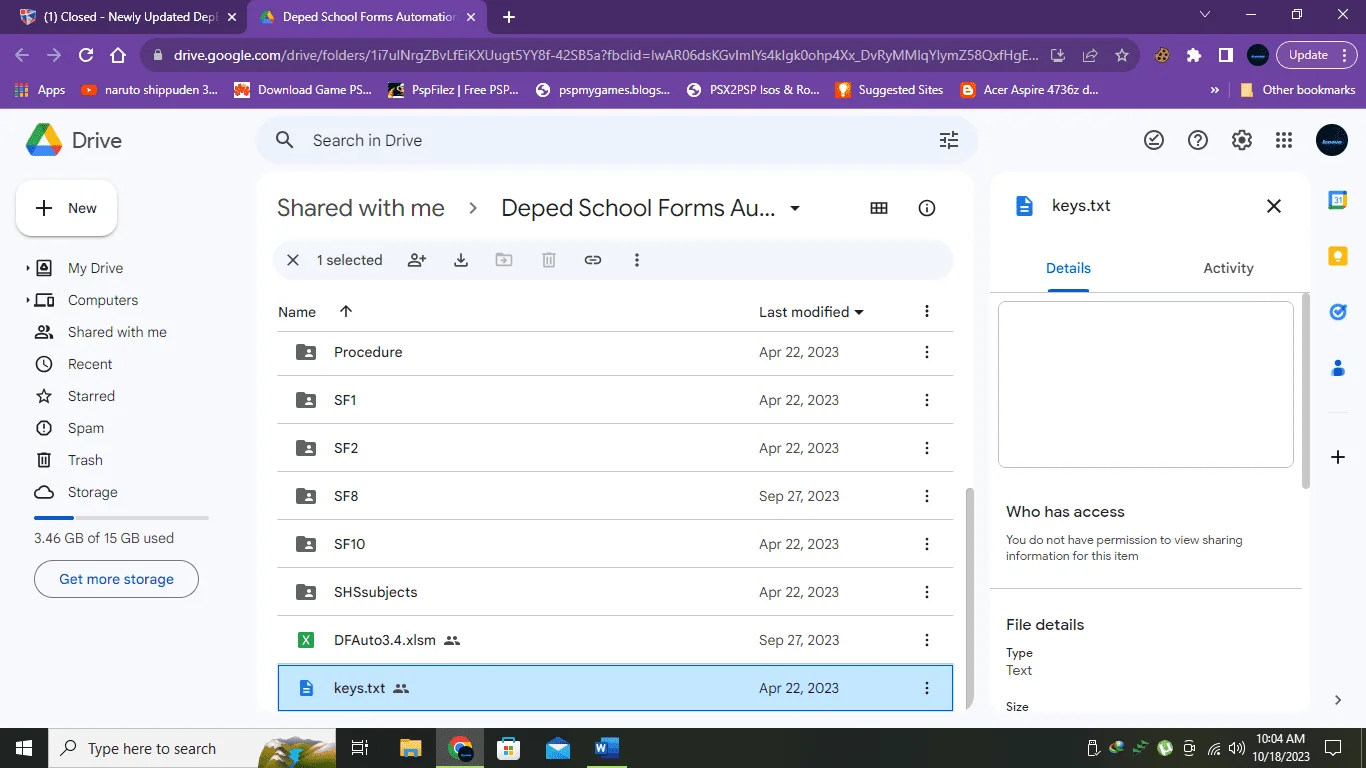Open search options filter icon

(949, 140)
